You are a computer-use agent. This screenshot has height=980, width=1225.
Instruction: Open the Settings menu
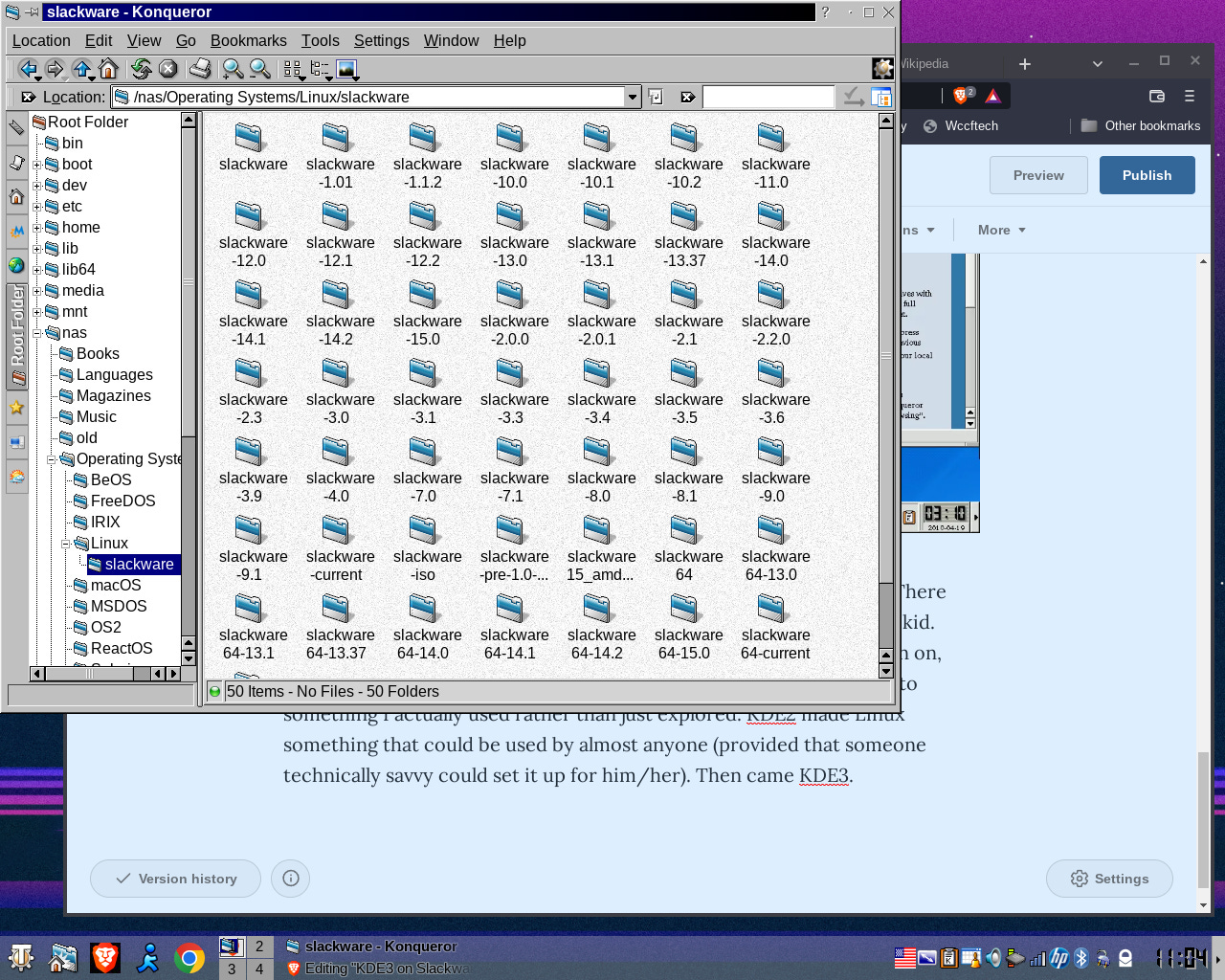pos(381,40)
